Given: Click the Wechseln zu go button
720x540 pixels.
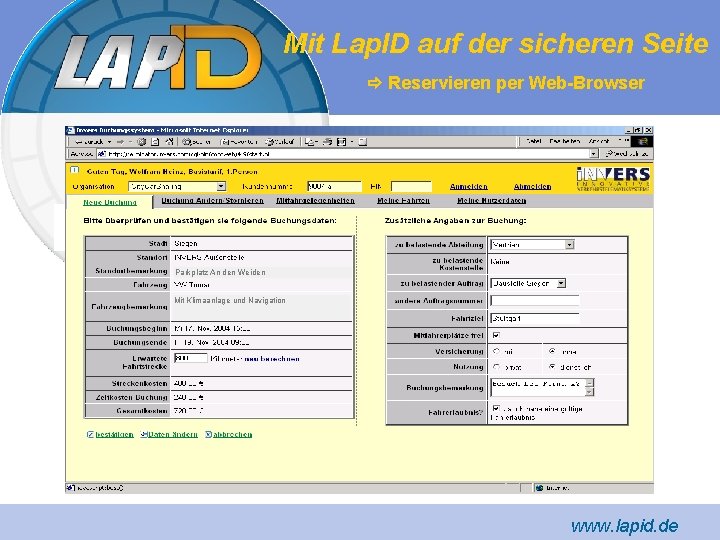Looking at the screenshot, I should point(627,154).
